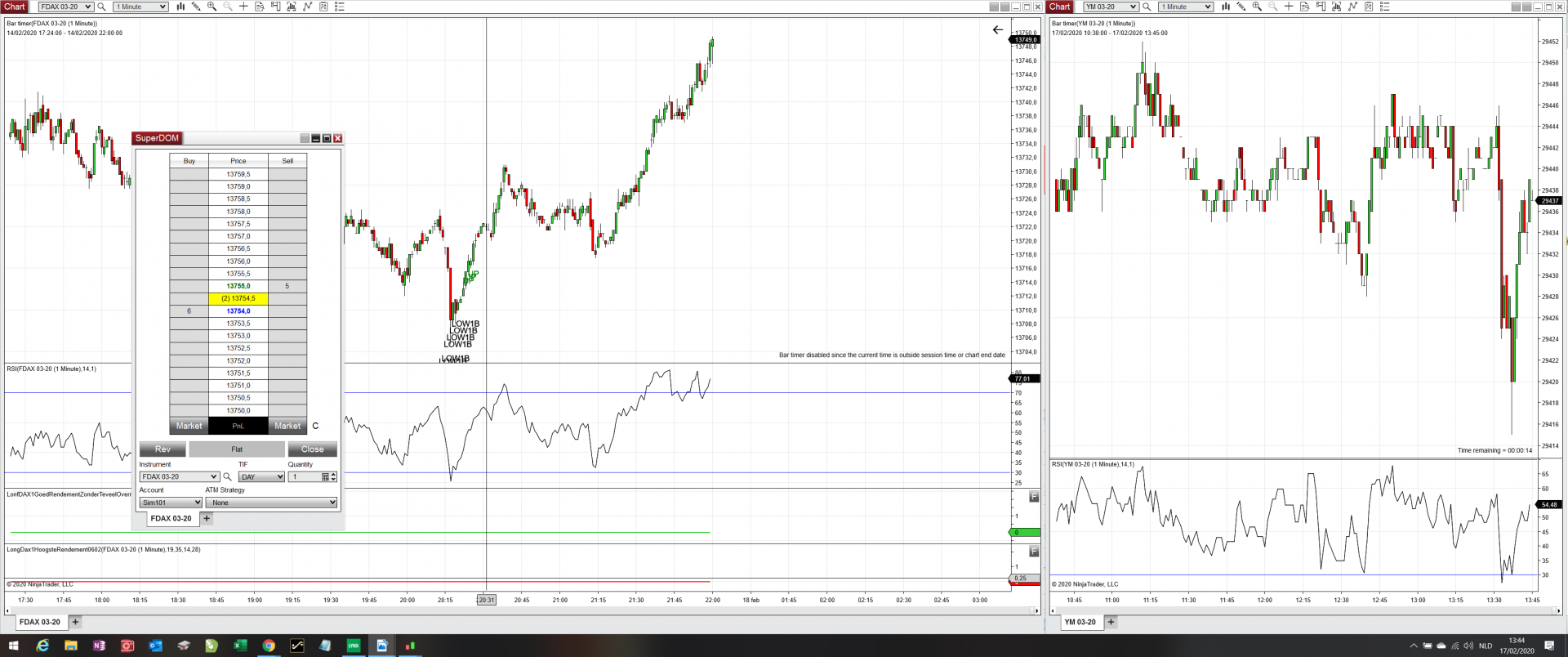Open drawing tools pencil in YM chart
Image resolution: width=1568 pixels, height=657 pixels.
point(1241,7)
